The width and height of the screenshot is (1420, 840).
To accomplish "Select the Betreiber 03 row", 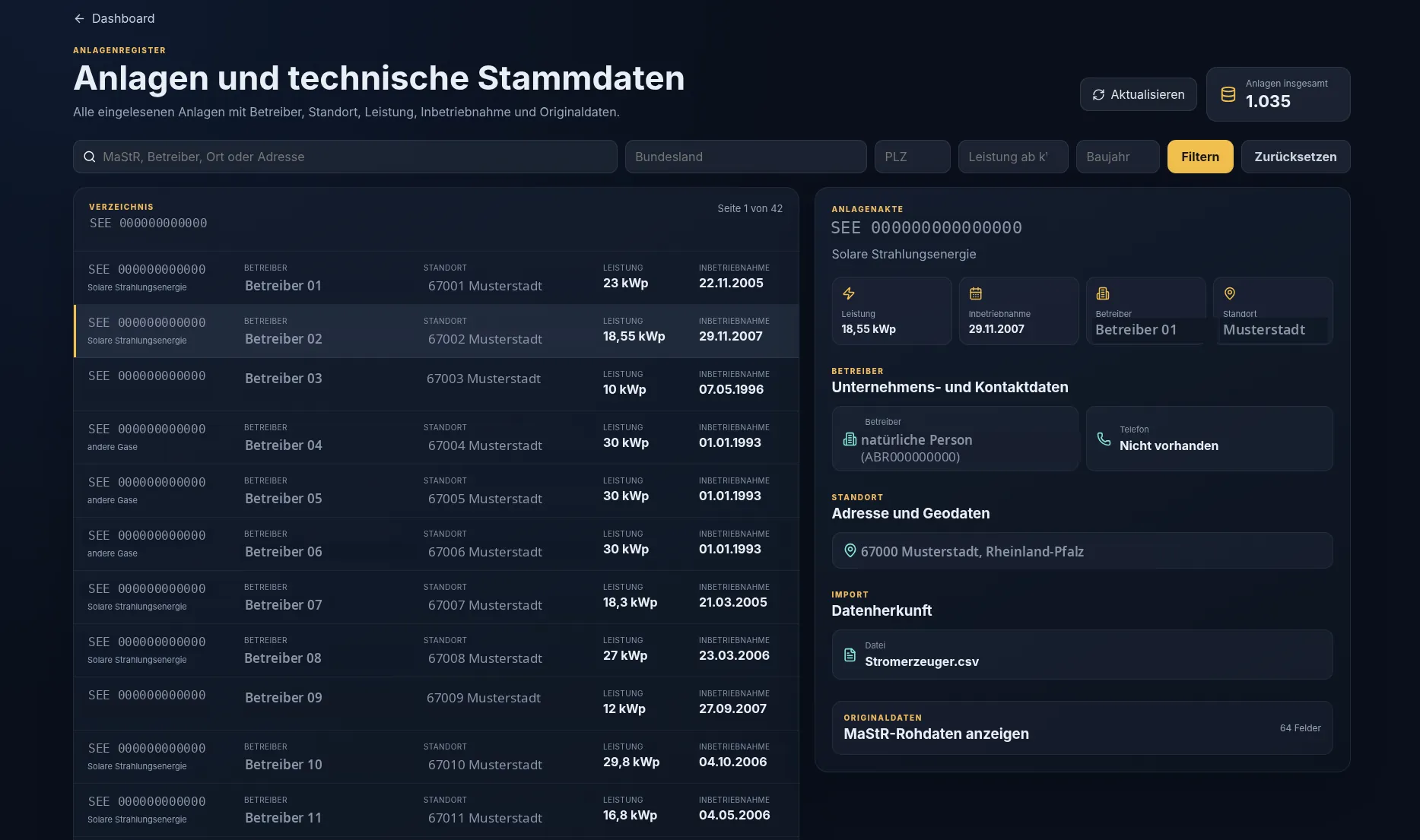I will (x=436, y=385).
